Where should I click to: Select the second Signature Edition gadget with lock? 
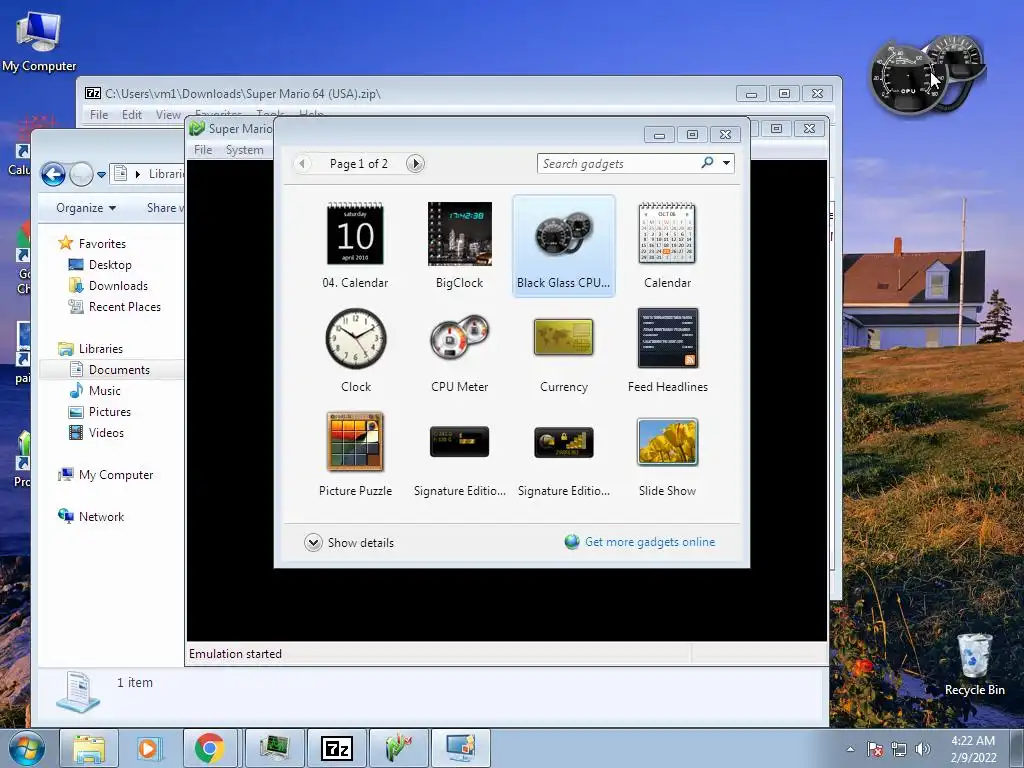pos(564,442)
